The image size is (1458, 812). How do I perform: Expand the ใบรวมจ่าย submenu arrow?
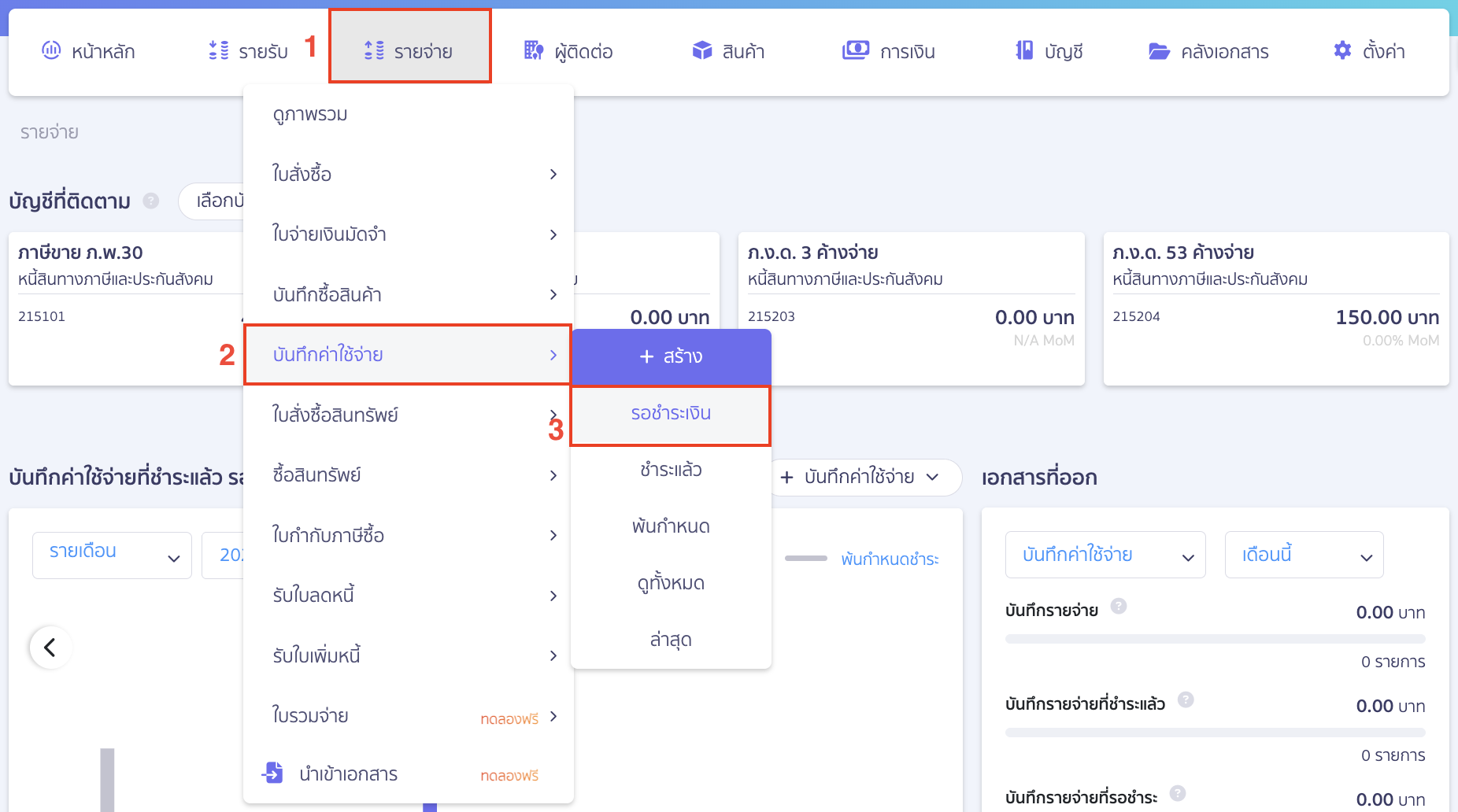[x=553, y=716]
